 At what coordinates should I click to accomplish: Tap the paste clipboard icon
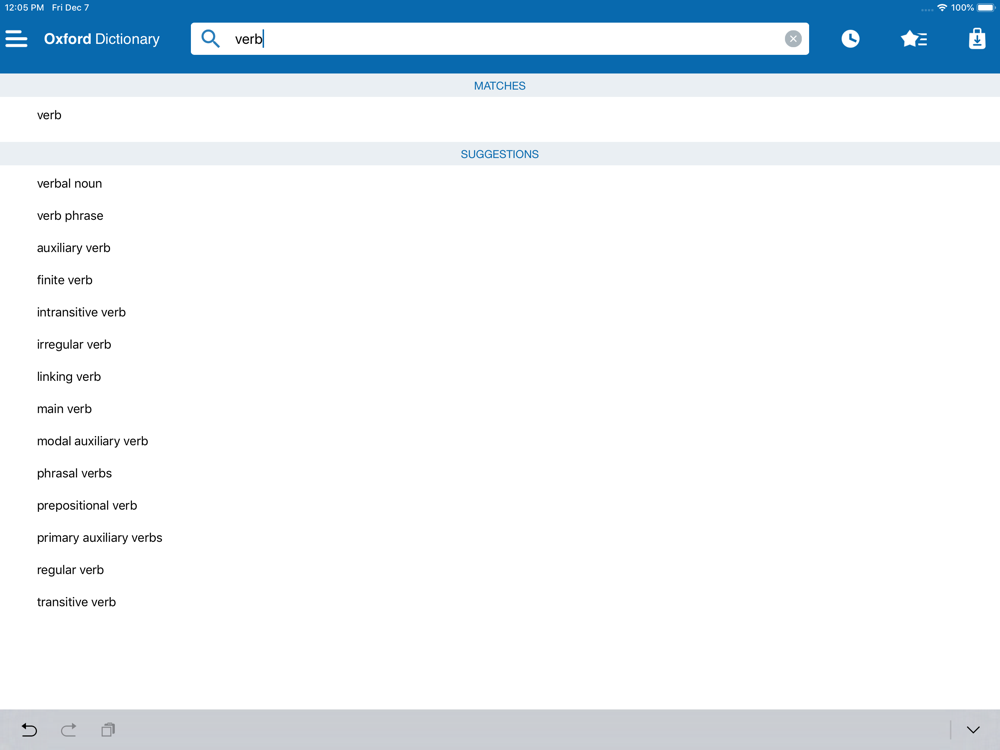108,730
